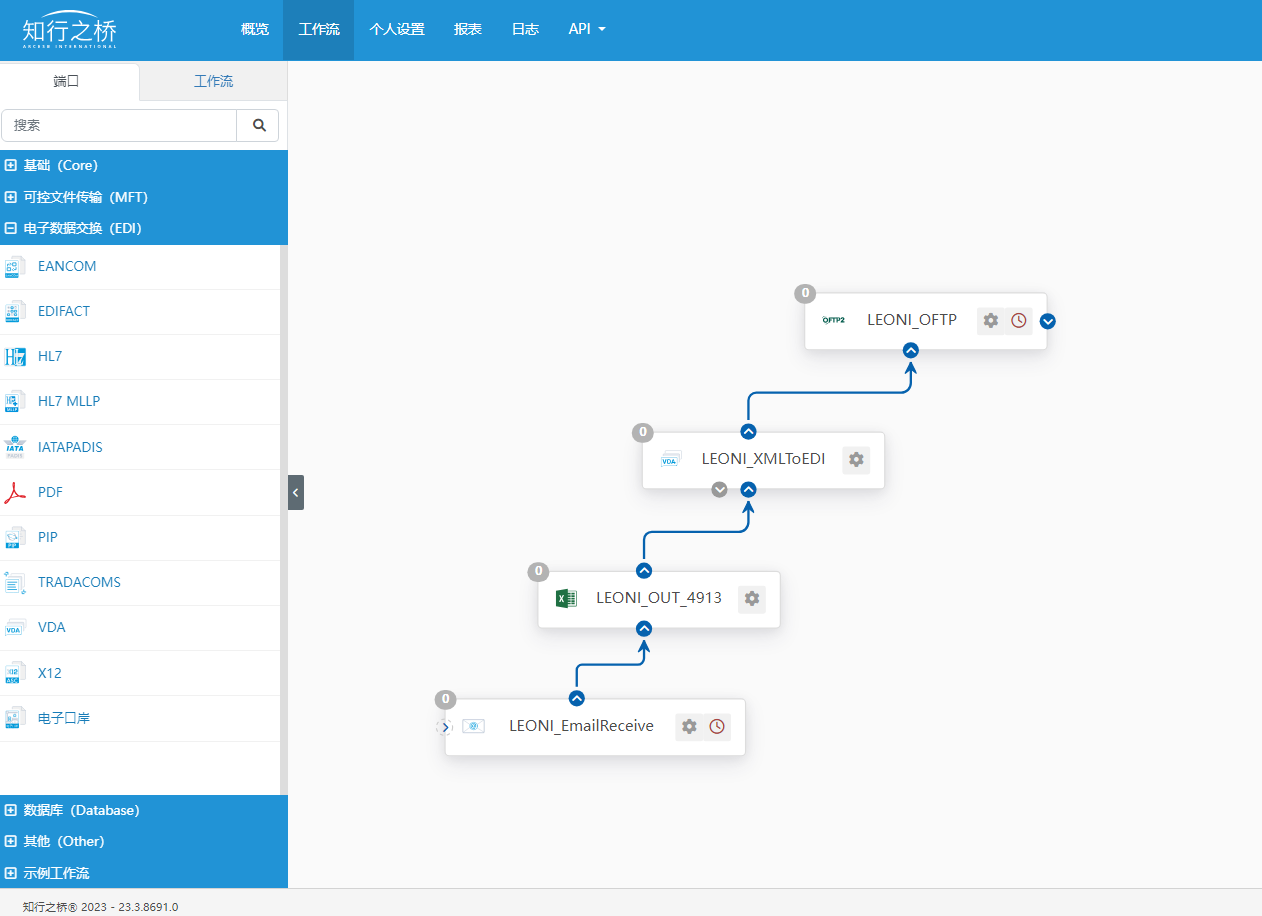Screen dimensions: 1262x916
Task: Collapse the 电子数据交换 (EDI) category
Action: point(11,229)
